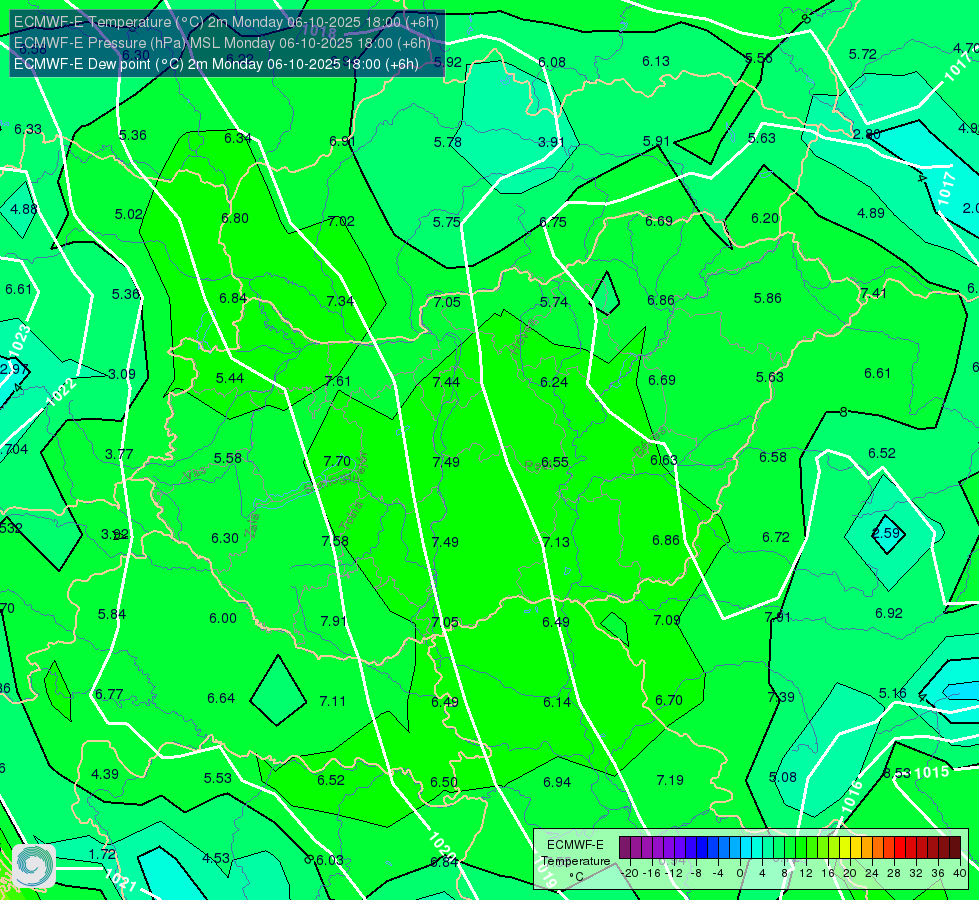Click the dew point value 6.80
Viewport: 979px width, 900px height.
click(235, 218)
